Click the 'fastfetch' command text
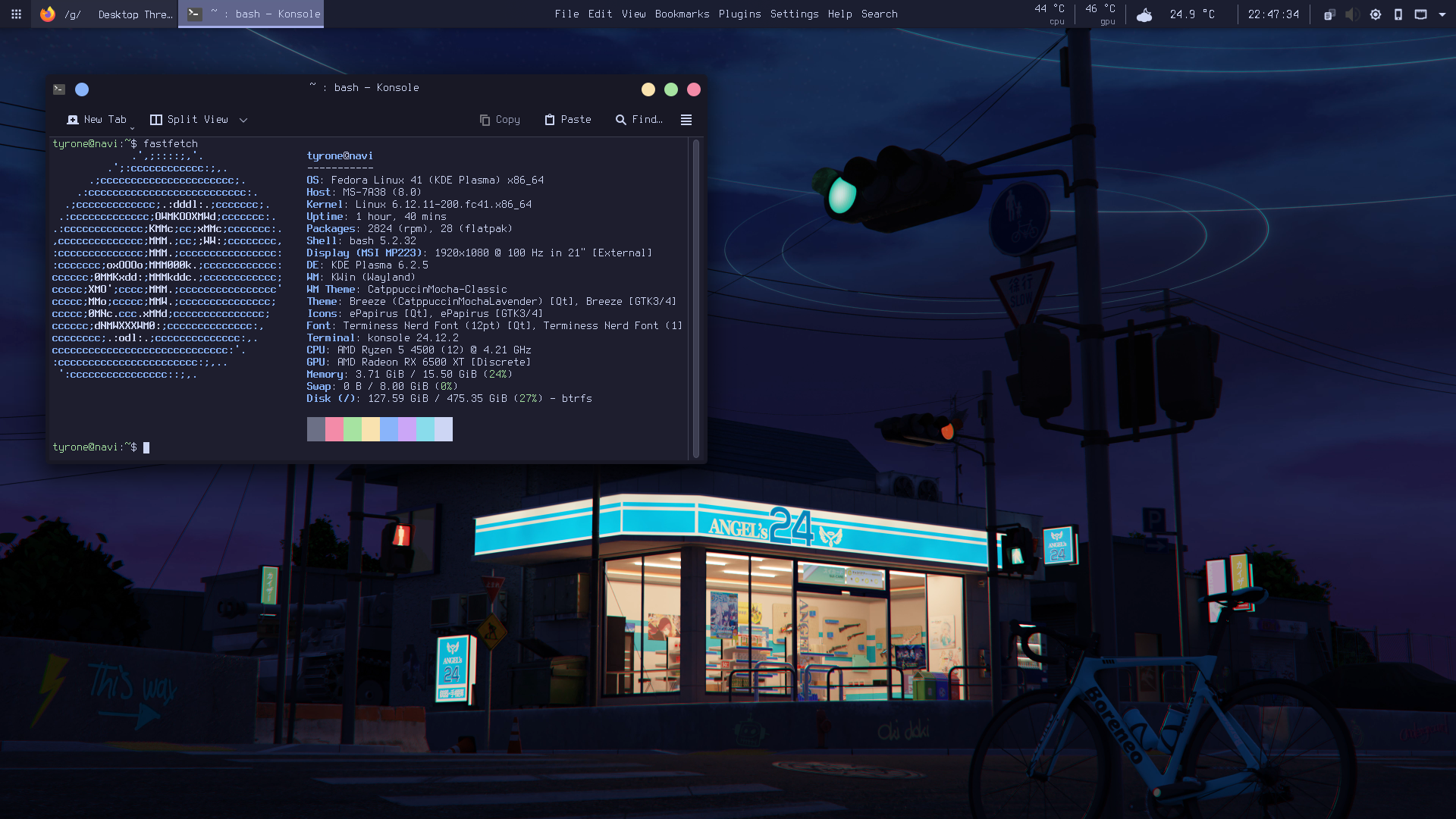This screenshot has width=1456, height=819. tap(171, 144)
